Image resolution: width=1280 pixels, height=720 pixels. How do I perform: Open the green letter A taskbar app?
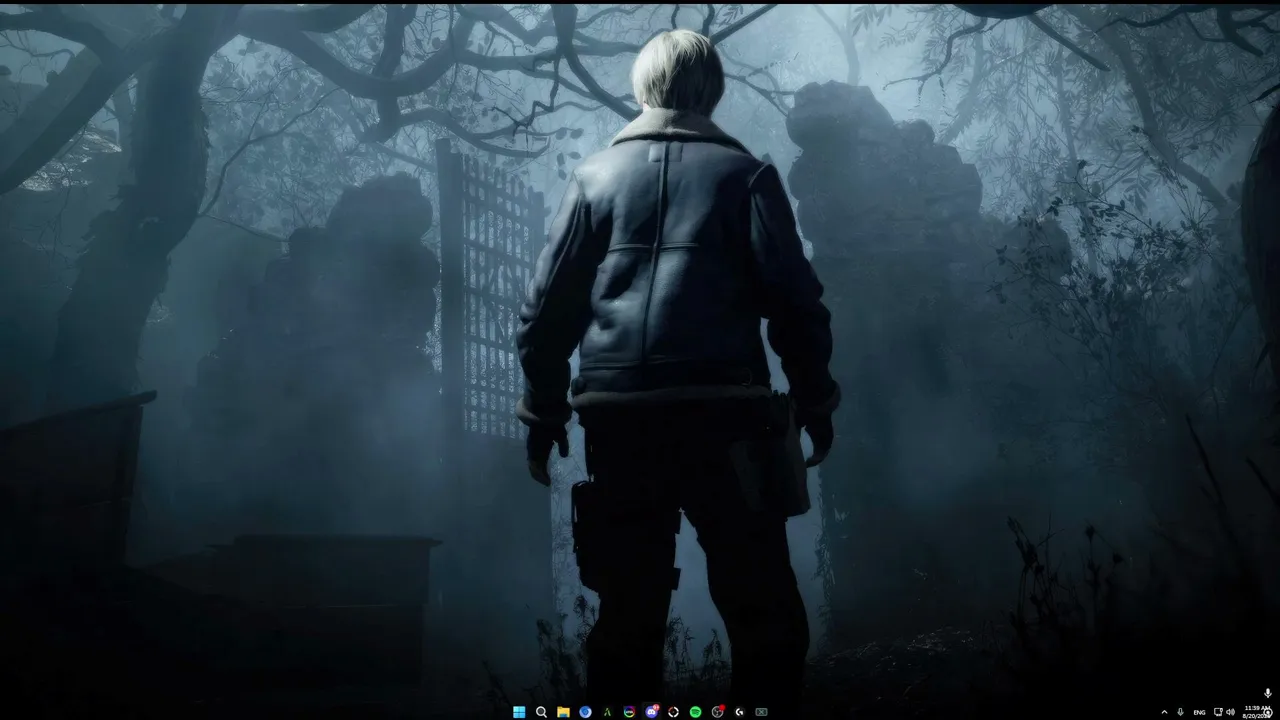point(607,712)
